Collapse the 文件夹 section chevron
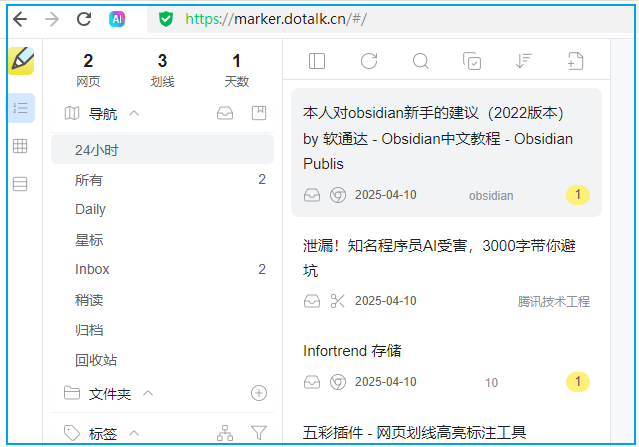The height and width of the screenshot is (447, 639). click(x=148, y=393)
